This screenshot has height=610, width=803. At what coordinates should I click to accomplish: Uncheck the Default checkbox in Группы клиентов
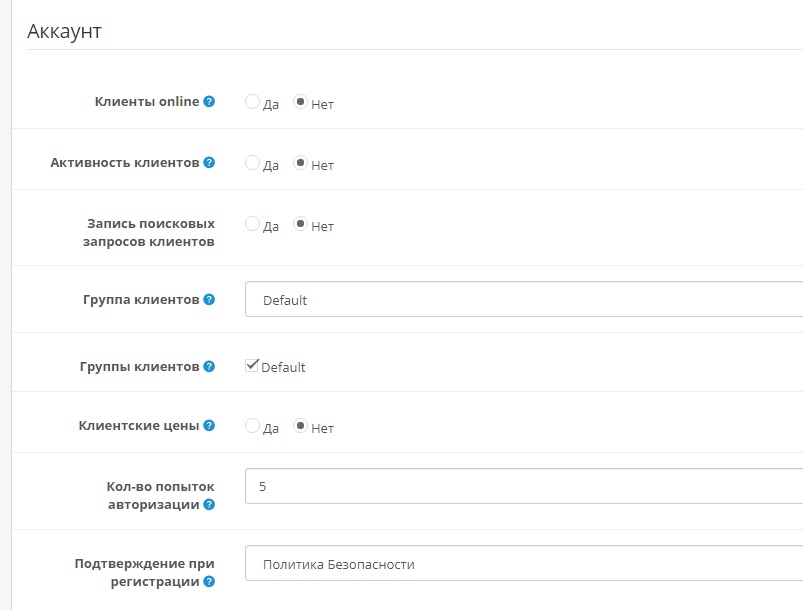tap(252, 366)
